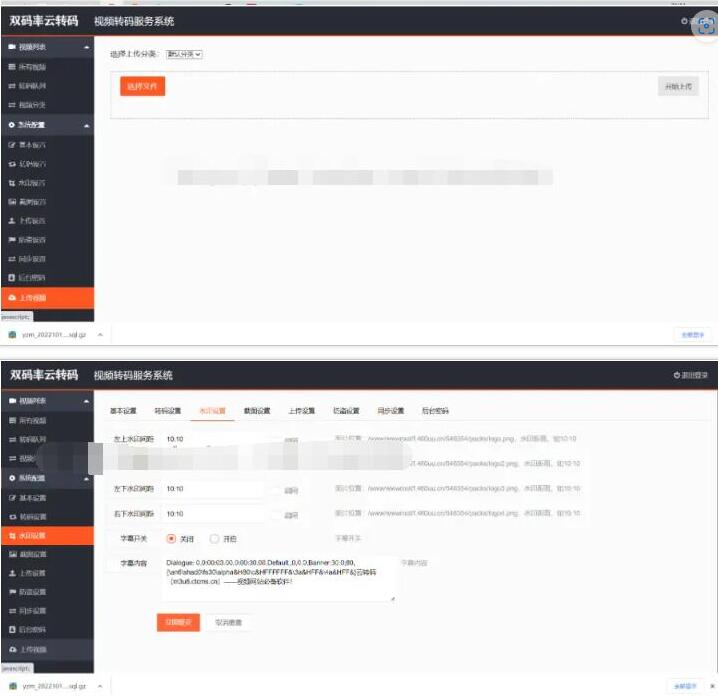Click the orange-highlighted 上传视频 cloud icon
The width and height of the screenshot is (718, 696).
(x=12, y=298)
